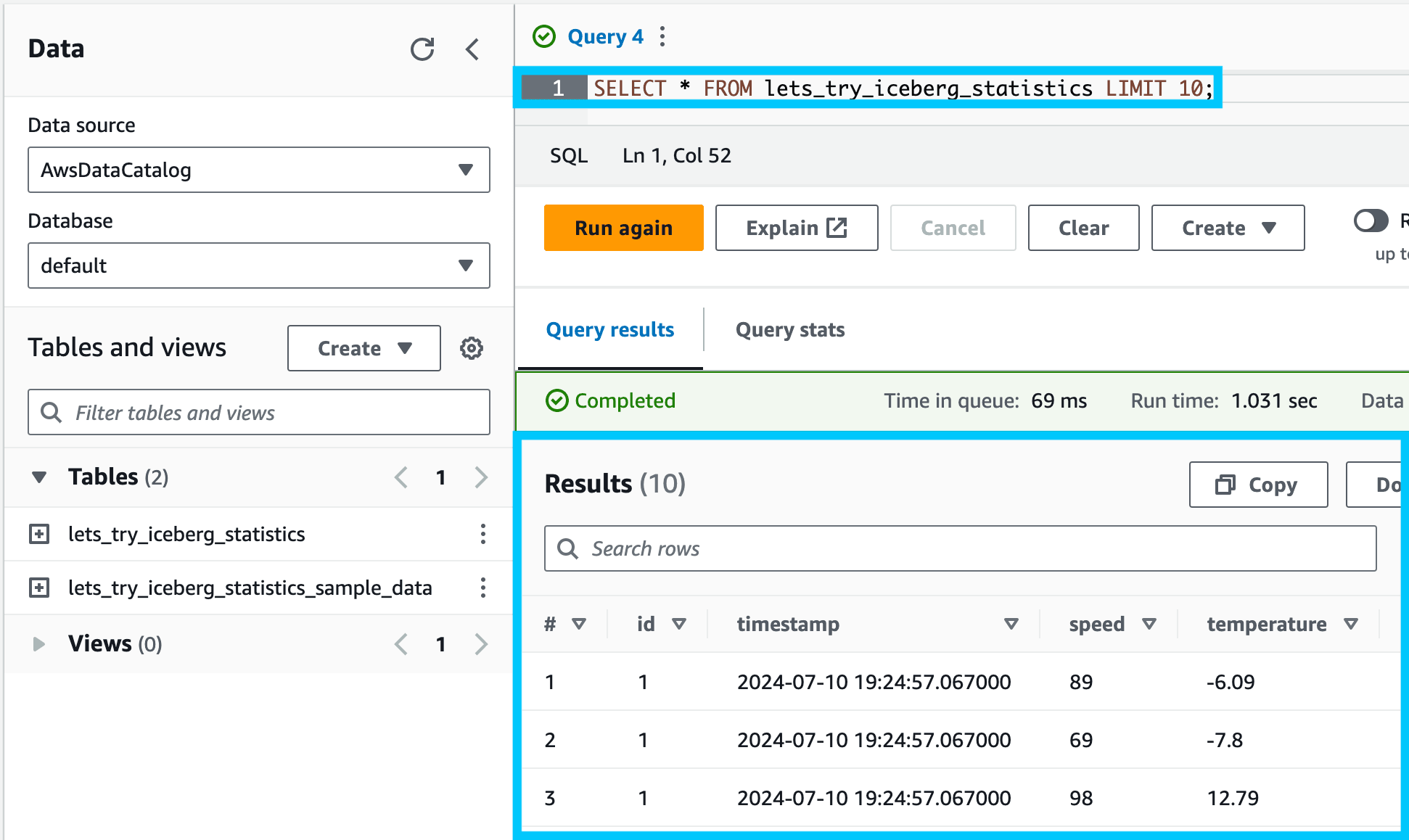Click the refresh data icon
This screenshot has height=840, width=1409.
click(422, 49)
